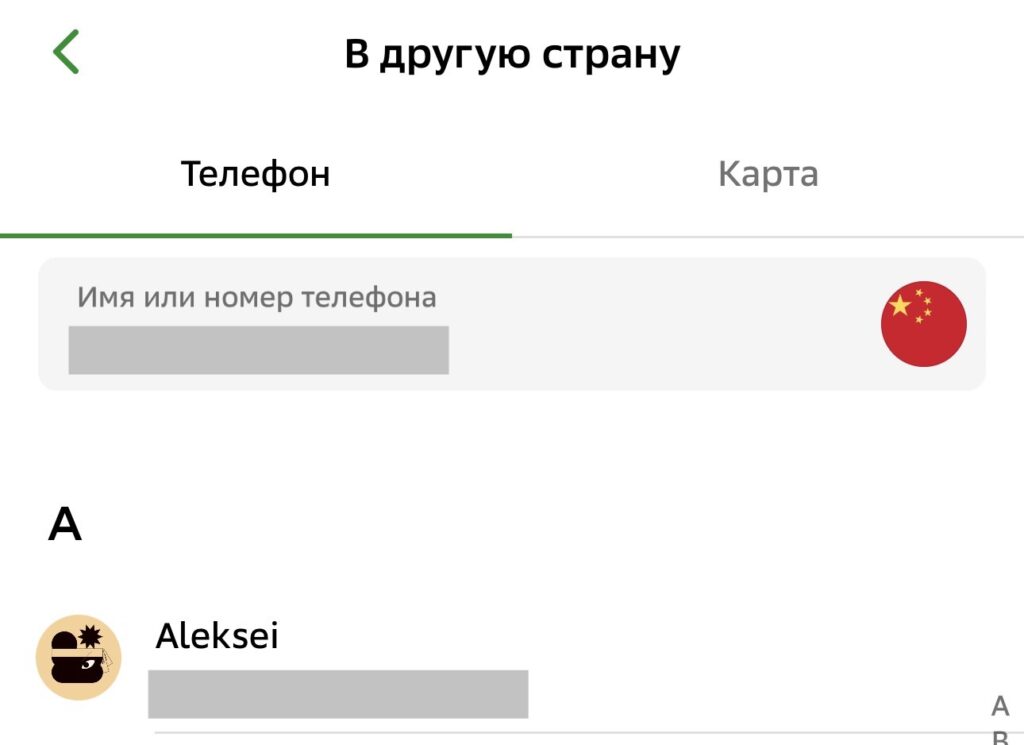Choose the Aleksei contact name
The width and height of the screenshot is (1024, 745).
click(217, 636)
